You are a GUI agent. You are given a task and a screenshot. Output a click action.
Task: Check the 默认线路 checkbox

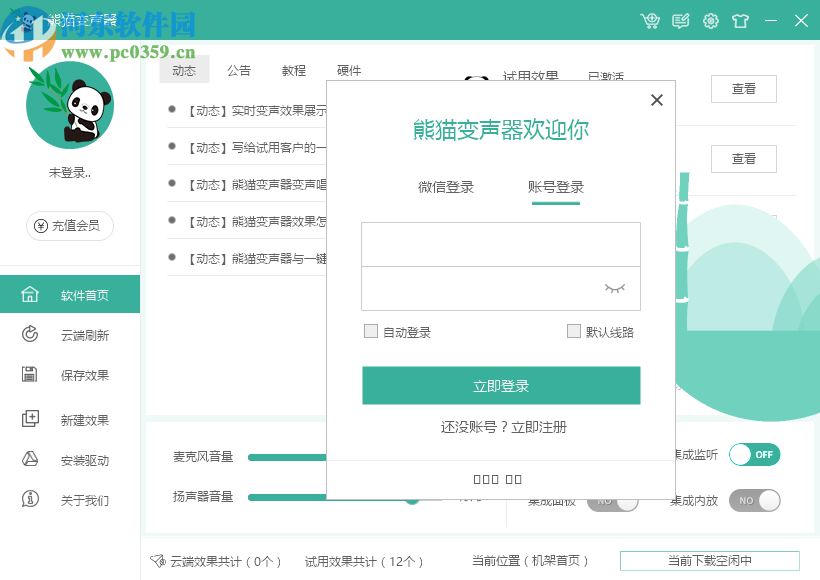click(574, 331)
